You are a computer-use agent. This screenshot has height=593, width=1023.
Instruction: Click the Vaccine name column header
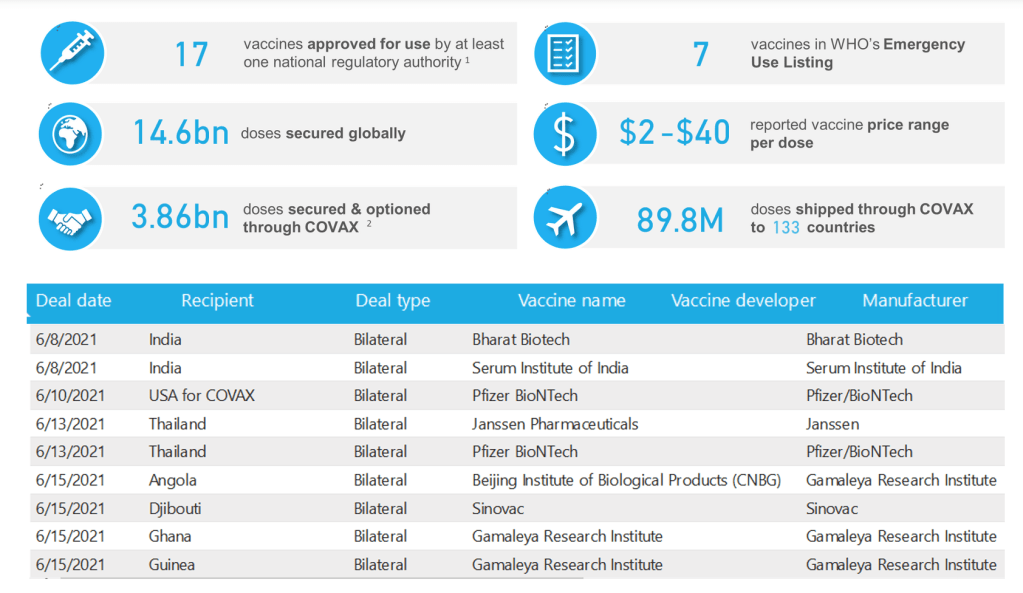[571, 301]
